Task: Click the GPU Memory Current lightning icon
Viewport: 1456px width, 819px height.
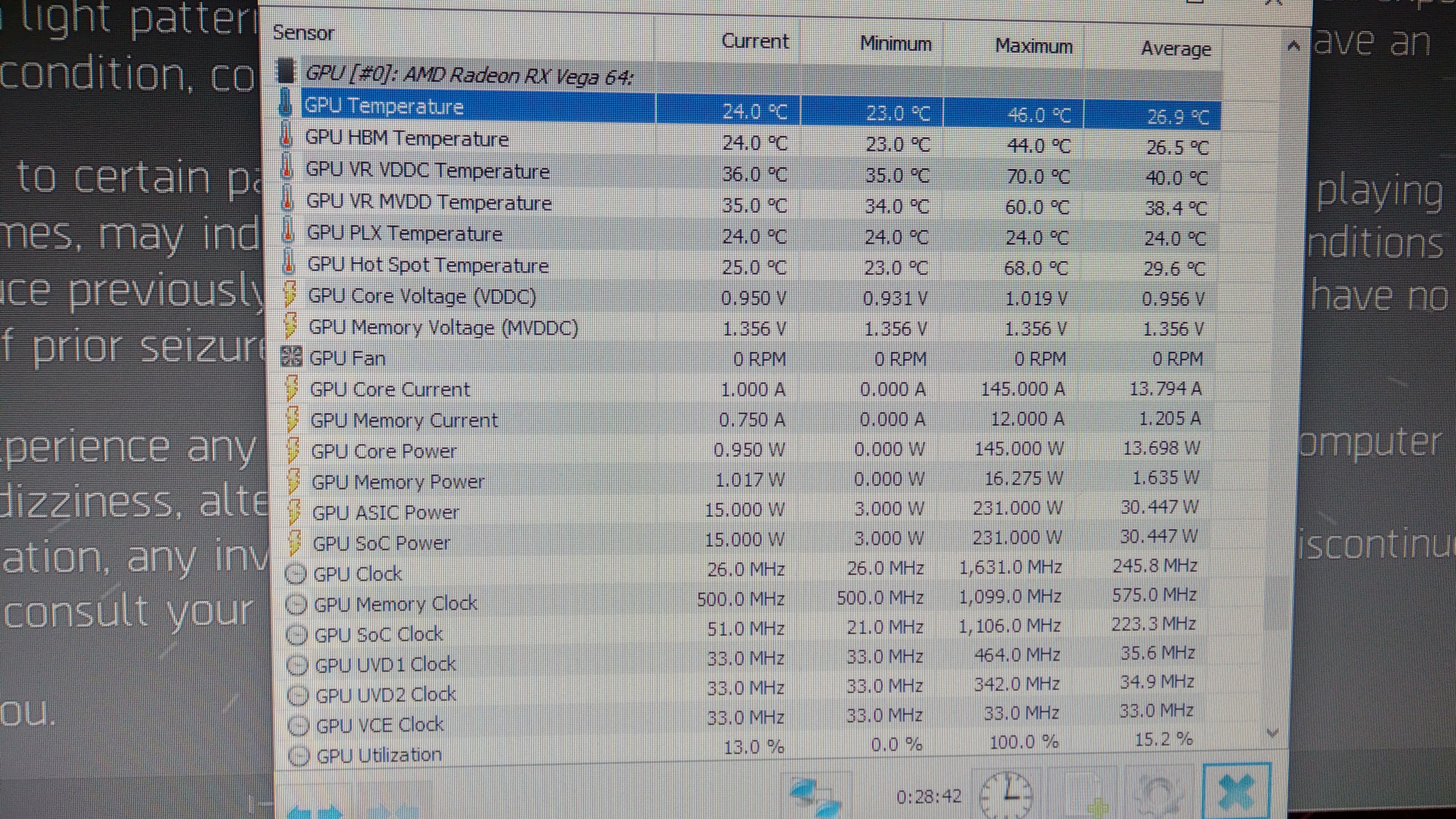Action: coord(293,419)
